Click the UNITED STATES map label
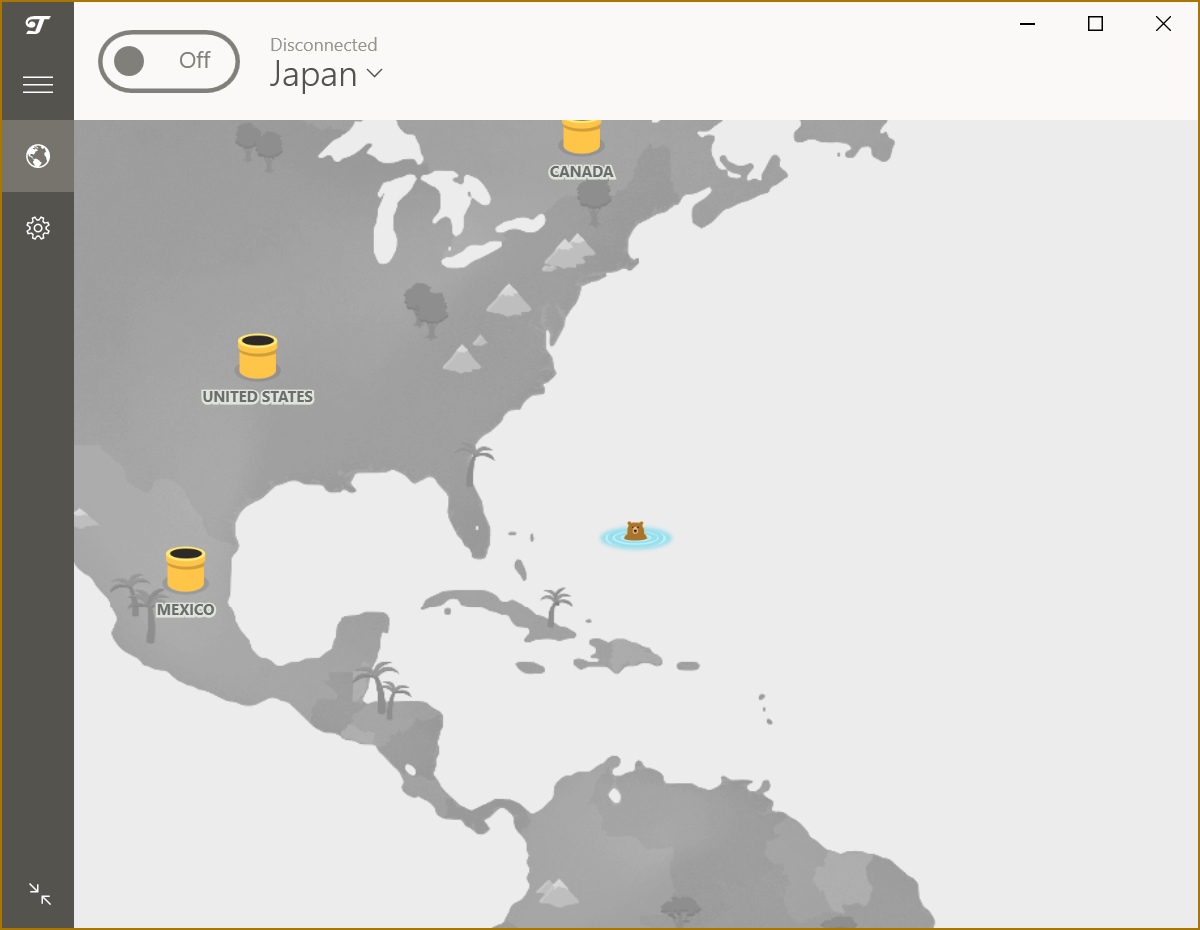The height and width of the screenshot is (930, 1200). (258, 397)
